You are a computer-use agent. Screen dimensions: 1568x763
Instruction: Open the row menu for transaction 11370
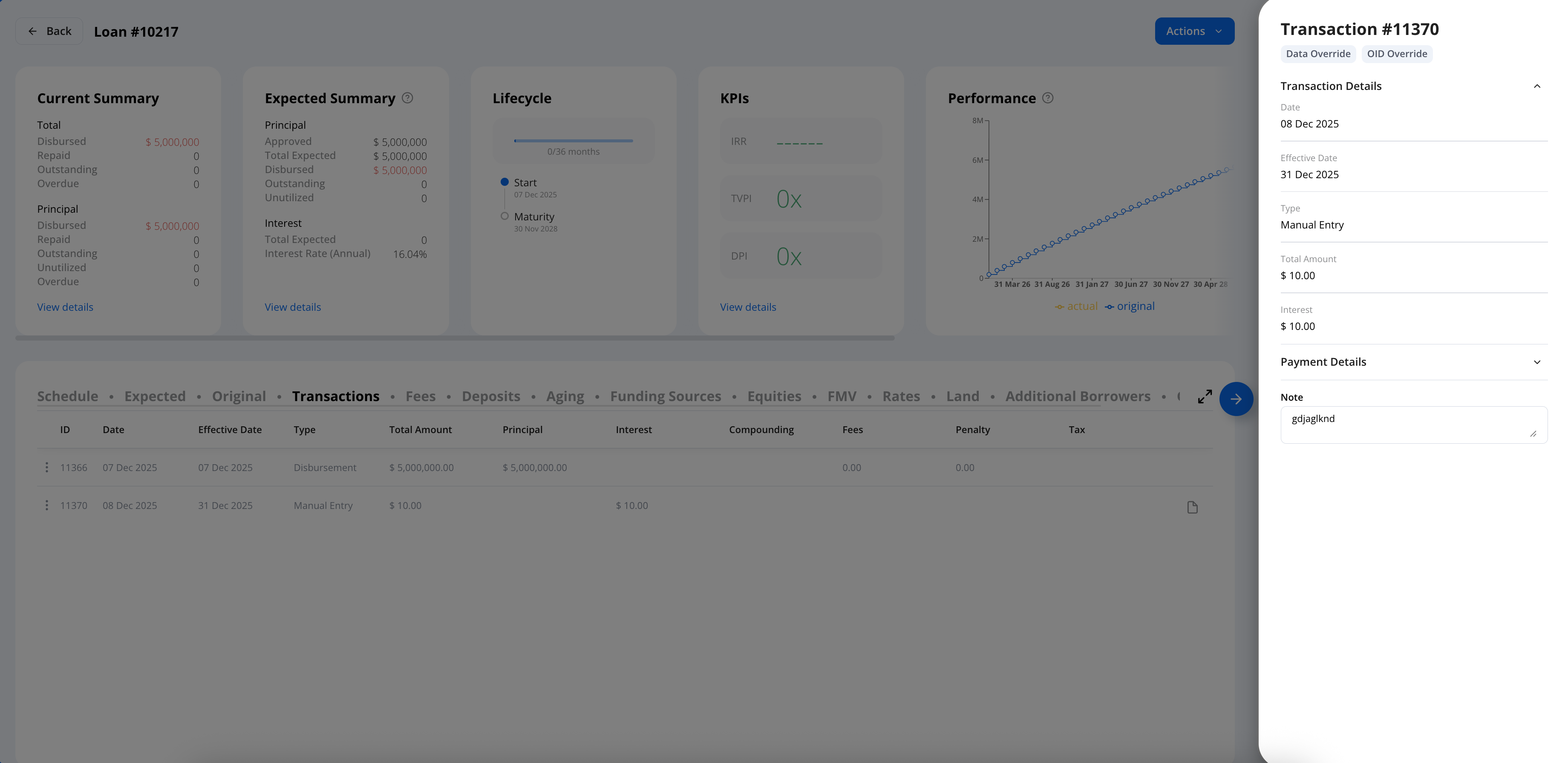pos(47,505)
